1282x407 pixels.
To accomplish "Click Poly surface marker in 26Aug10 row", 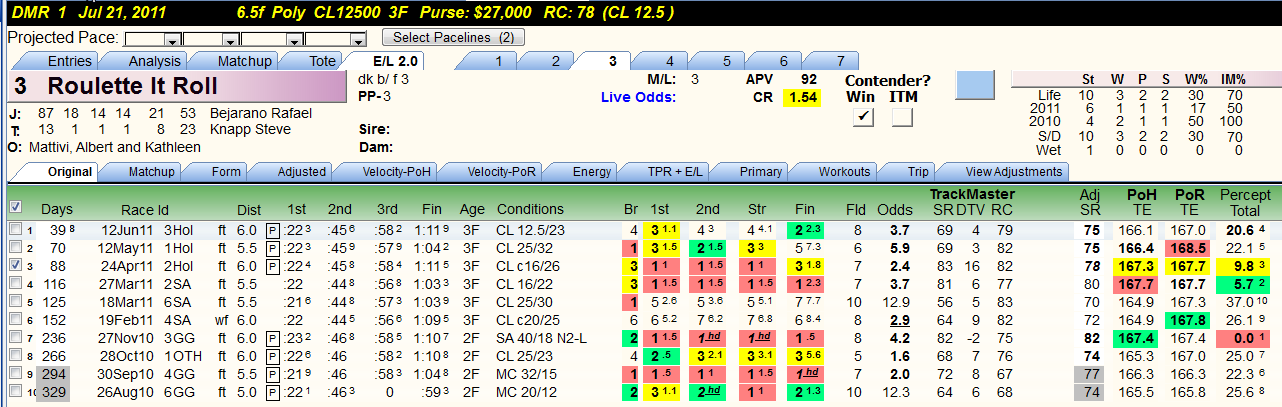I will 272,392.
